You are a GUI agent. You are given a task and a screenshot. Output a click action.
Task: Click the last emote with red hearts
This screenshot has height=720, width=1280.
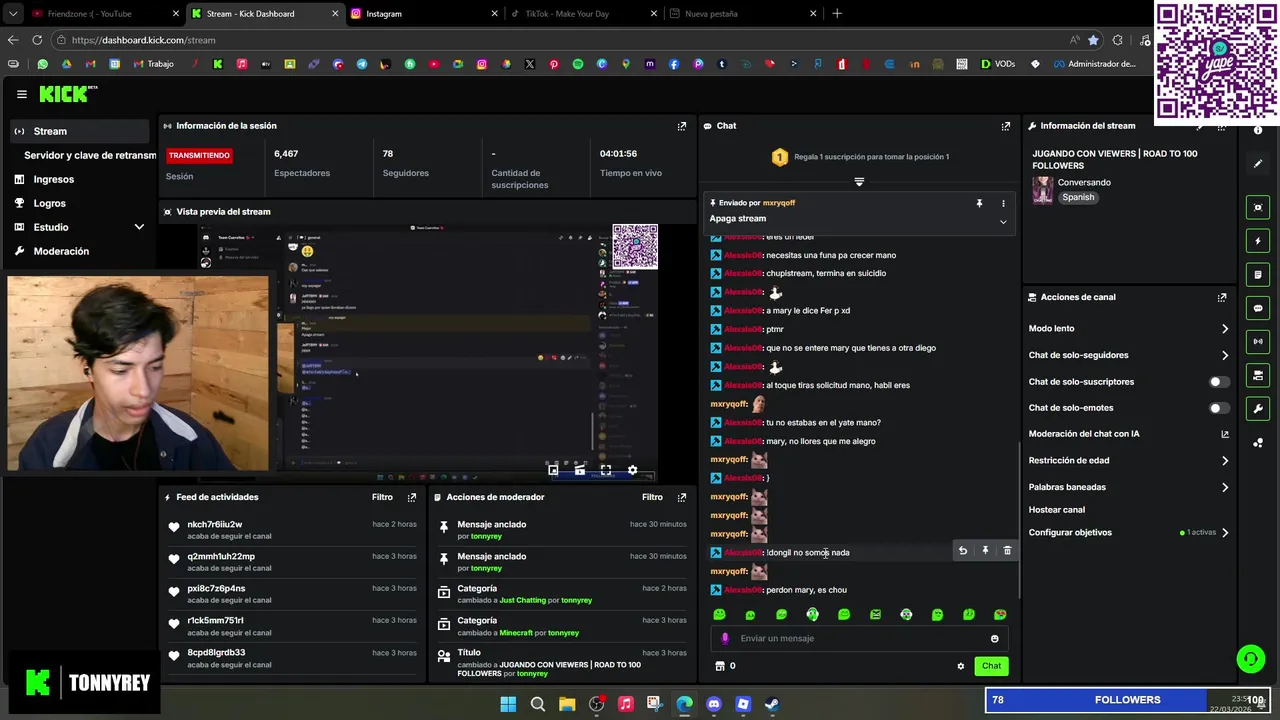click(x=999, y=615)
